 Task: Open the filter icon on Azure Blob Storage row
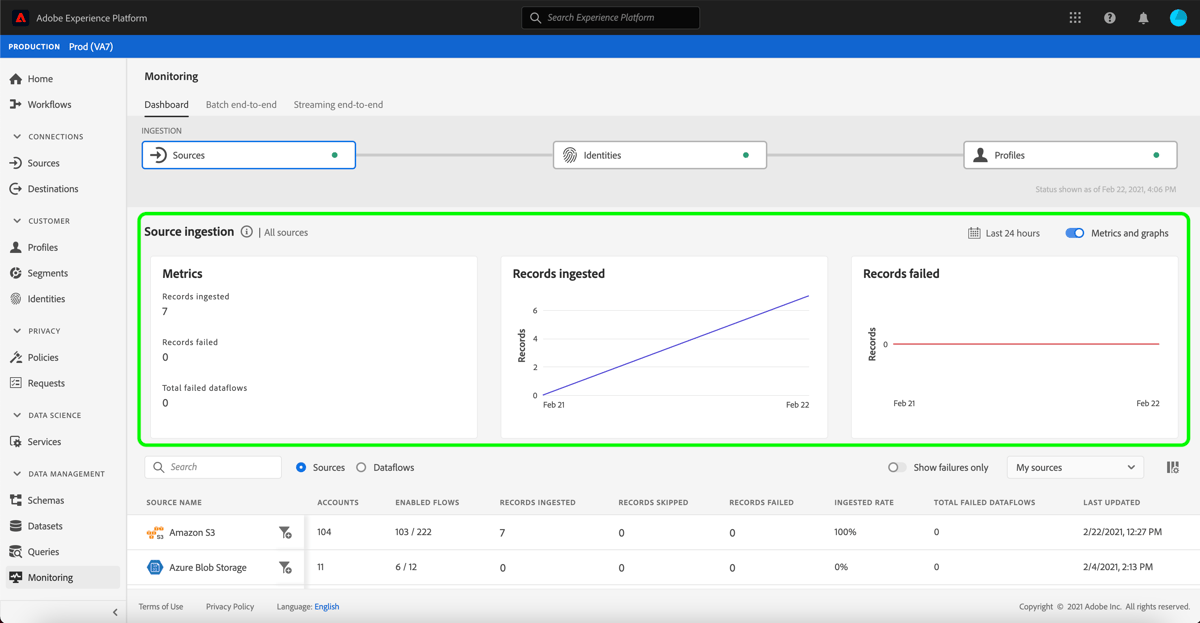(286, 567)
